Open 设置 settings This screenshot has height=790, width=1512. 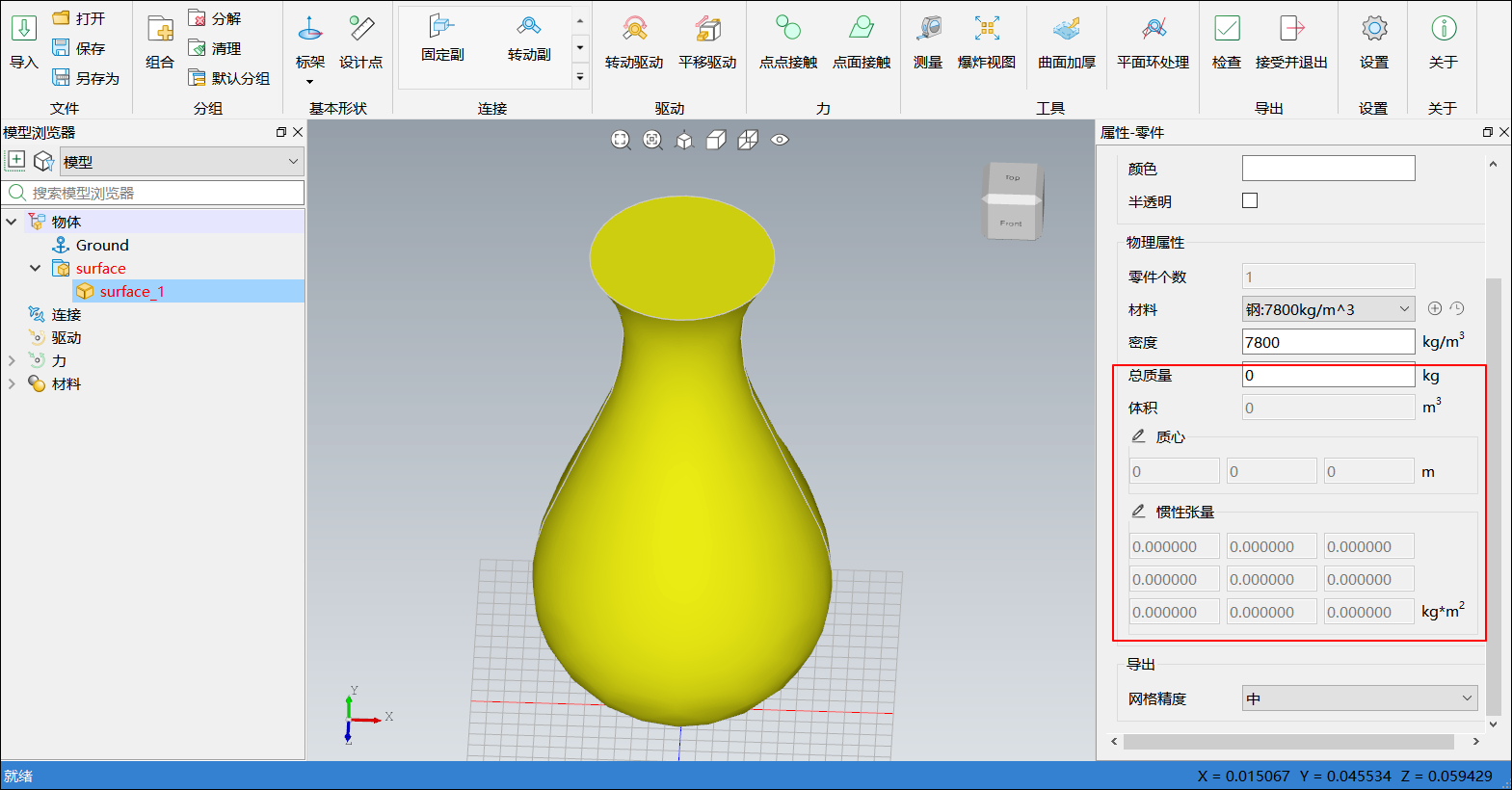1374,41
